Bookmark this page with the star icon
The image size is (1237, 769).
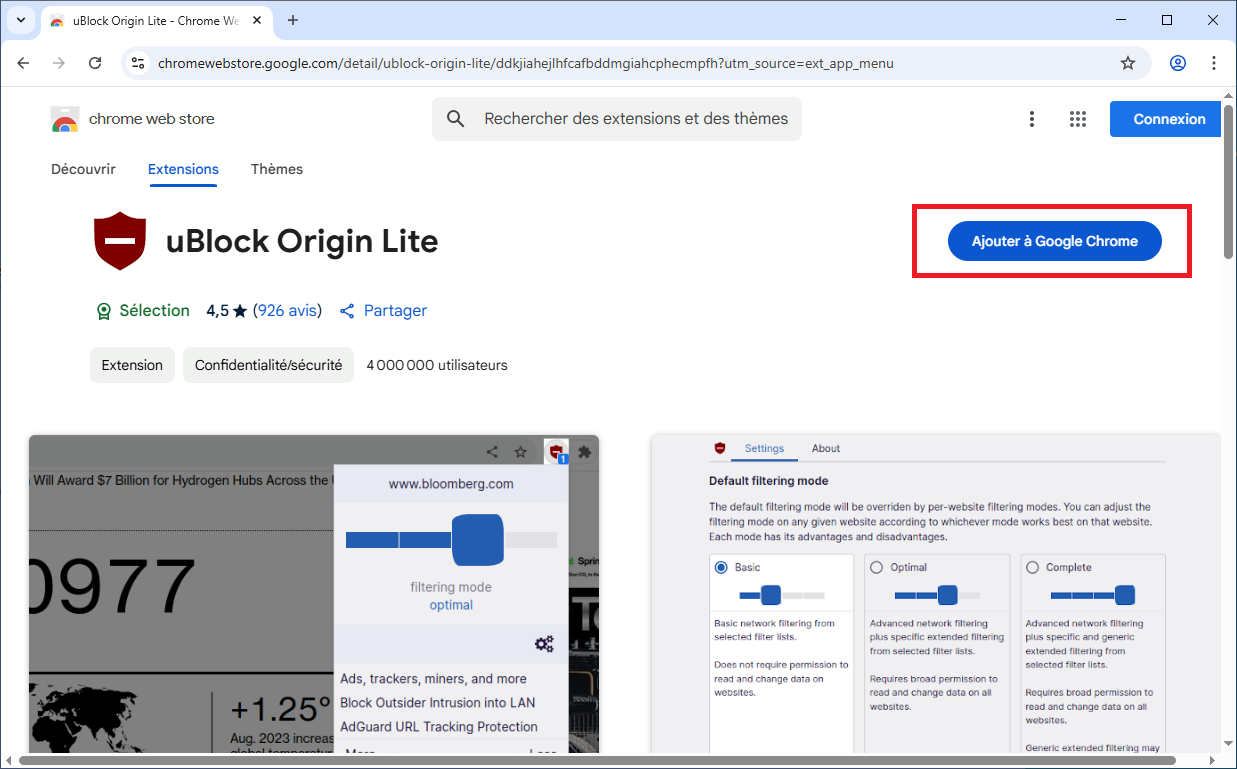[1128, 63]
